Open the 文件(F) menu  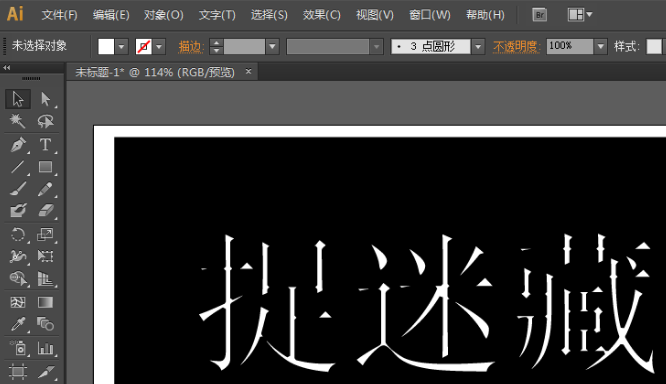coord(59,15)
